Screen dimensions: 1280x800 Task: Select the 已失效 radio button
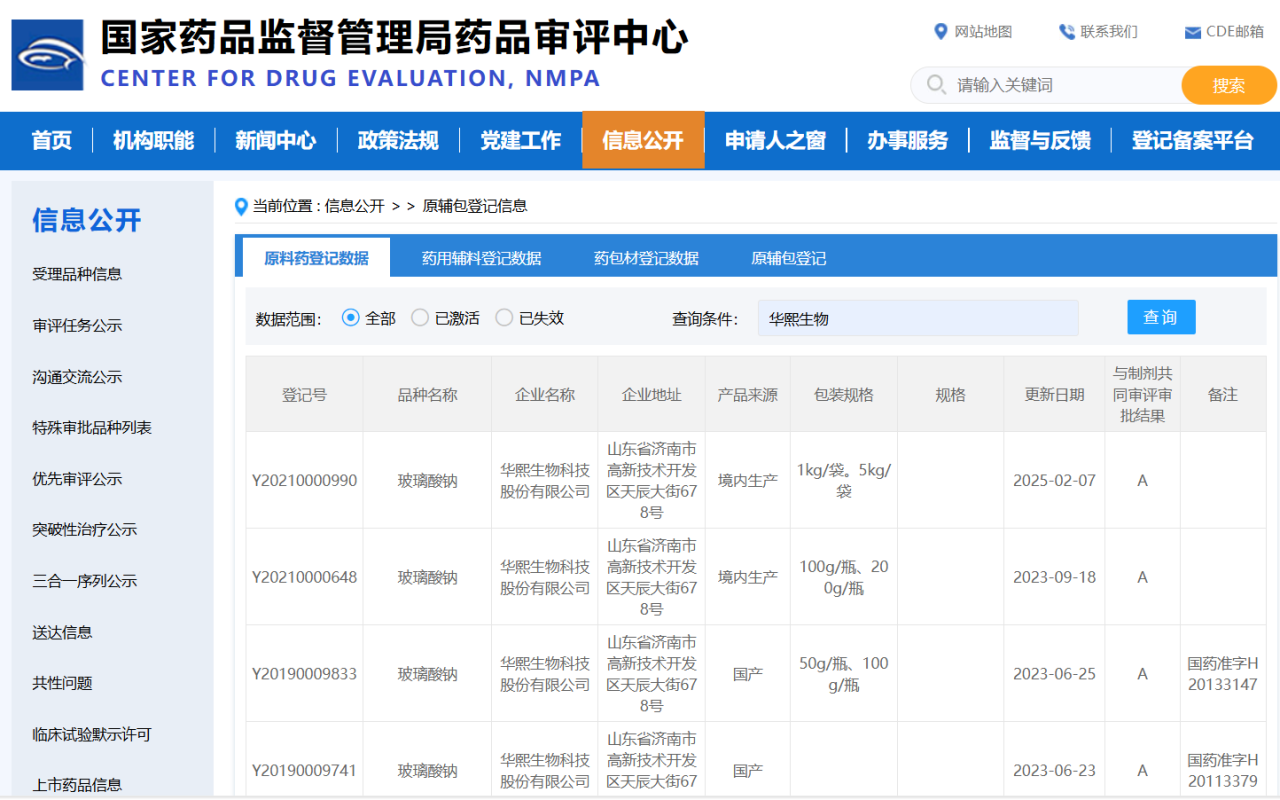tap(504, 318)
